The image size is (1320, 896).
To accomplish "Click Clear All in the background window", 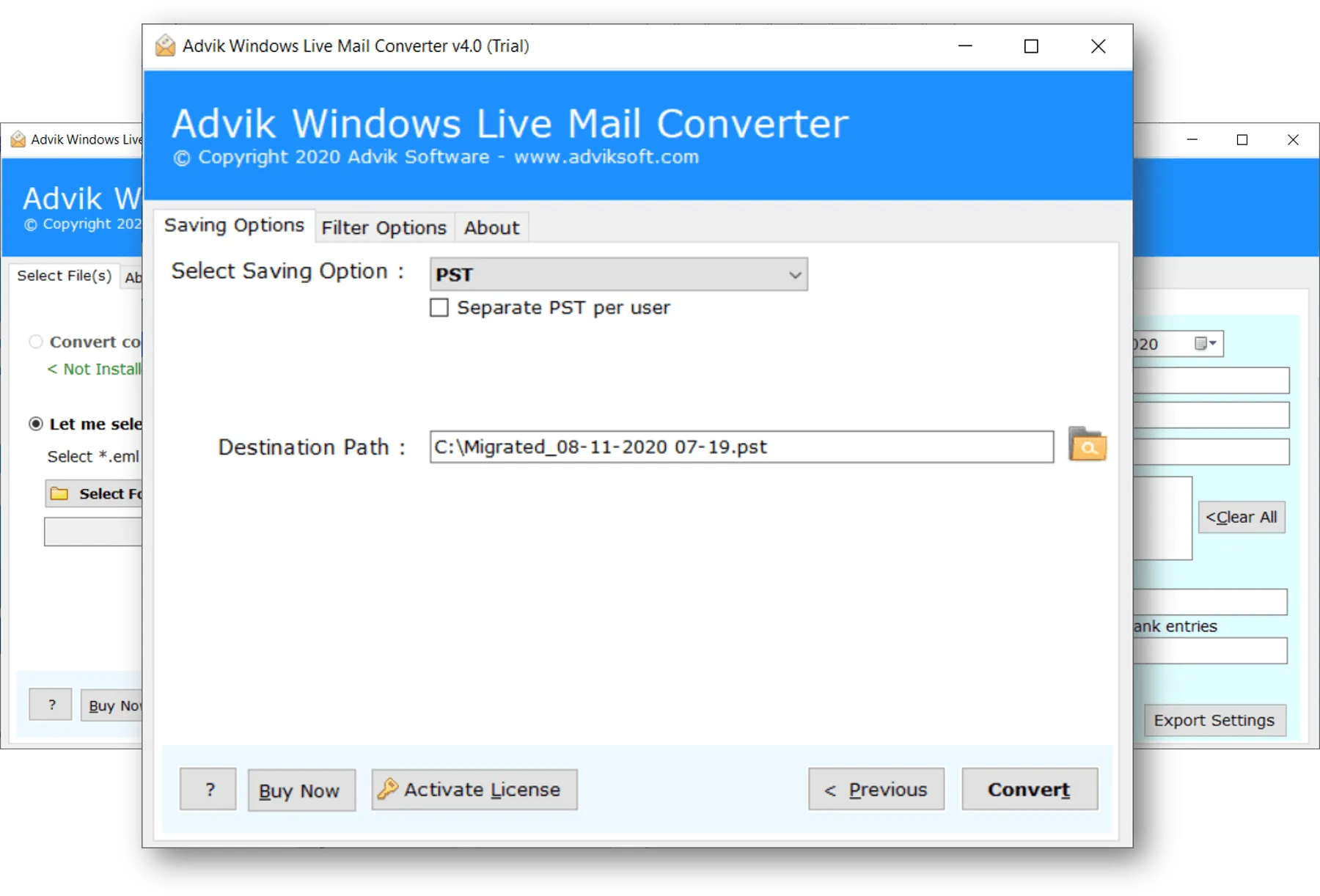I will [1241, 517].
